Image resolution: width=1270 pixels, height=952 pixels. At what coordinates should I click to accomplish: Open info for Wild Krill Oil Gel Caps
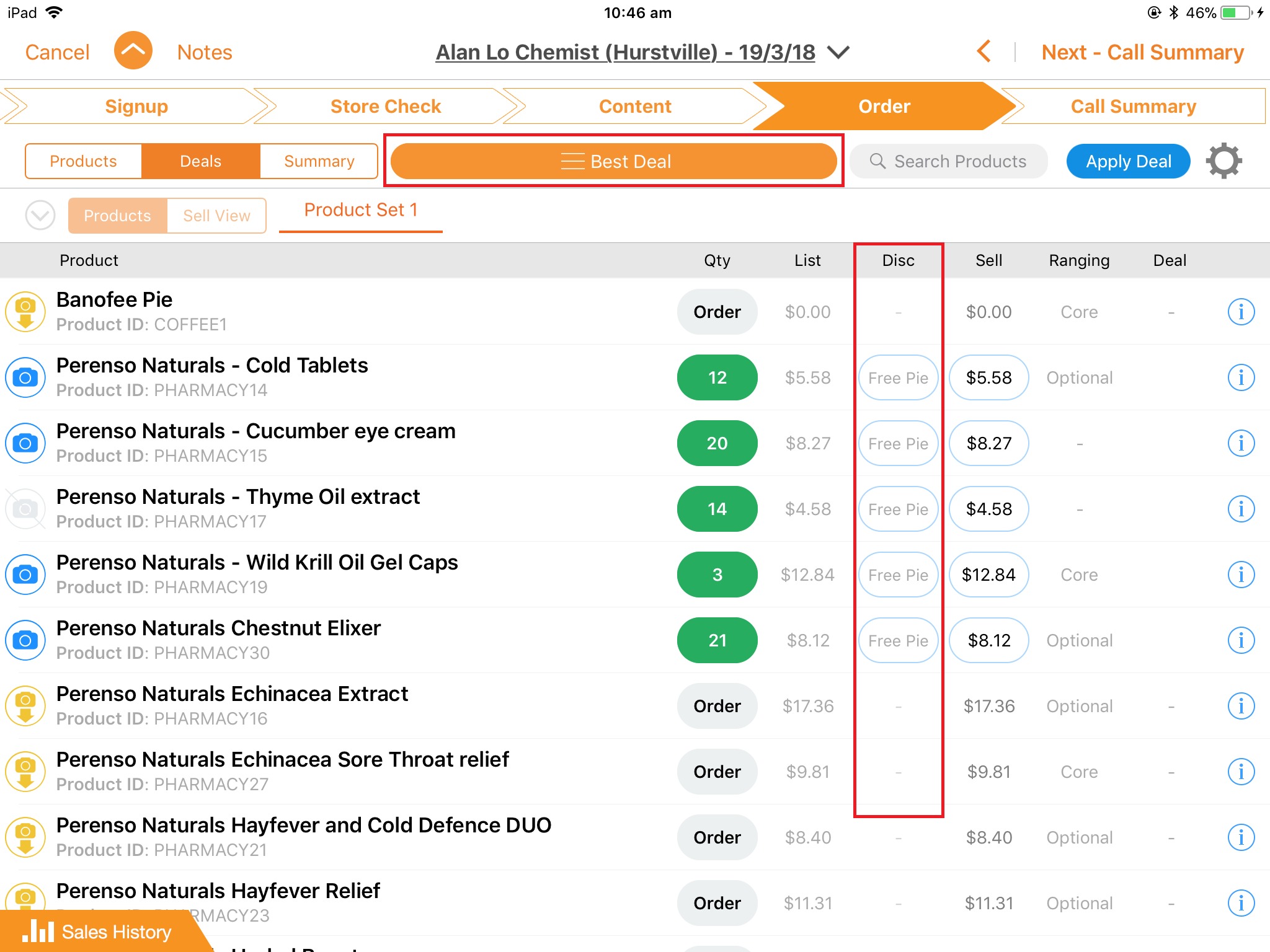[x=1241, y=575]
